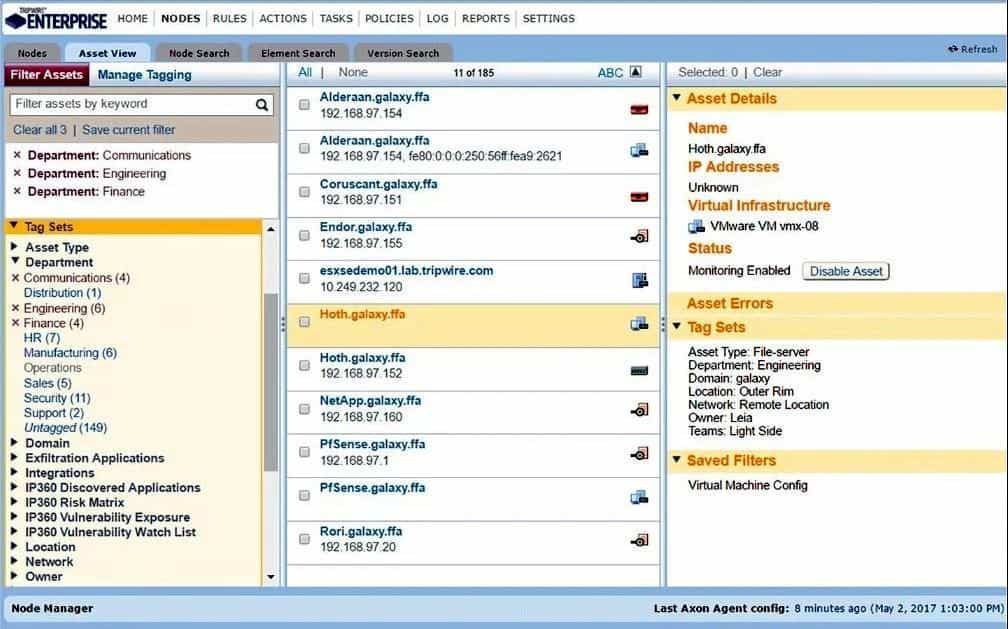Expand the Asset Type tag set

14,246
